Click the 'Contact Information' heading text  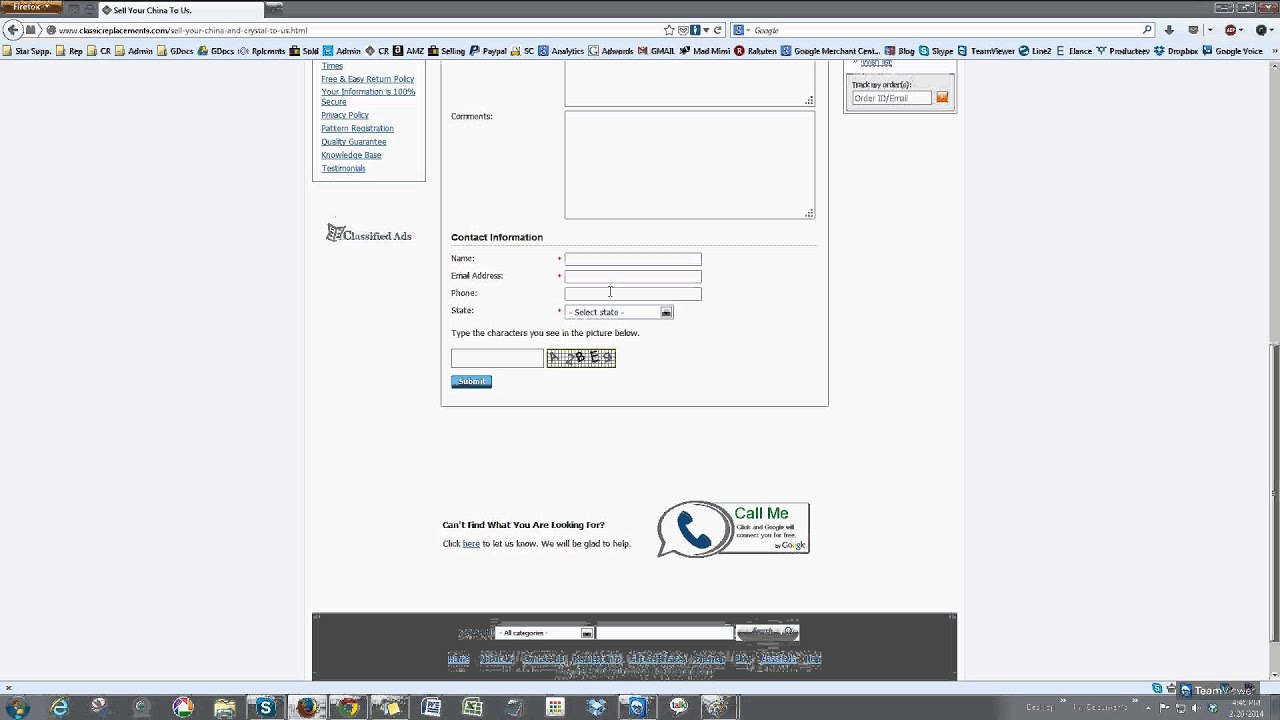[497, 237]
